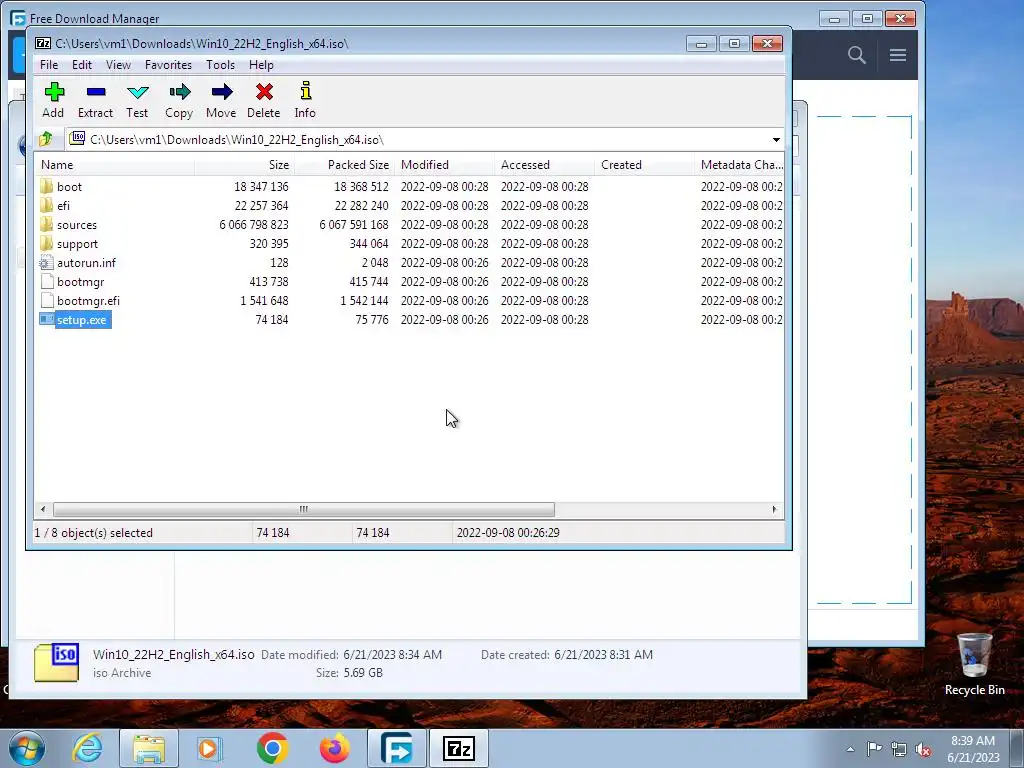
Task: Sort by the Accessed column header
Action: pyautogui.click(x=545, y=165)
